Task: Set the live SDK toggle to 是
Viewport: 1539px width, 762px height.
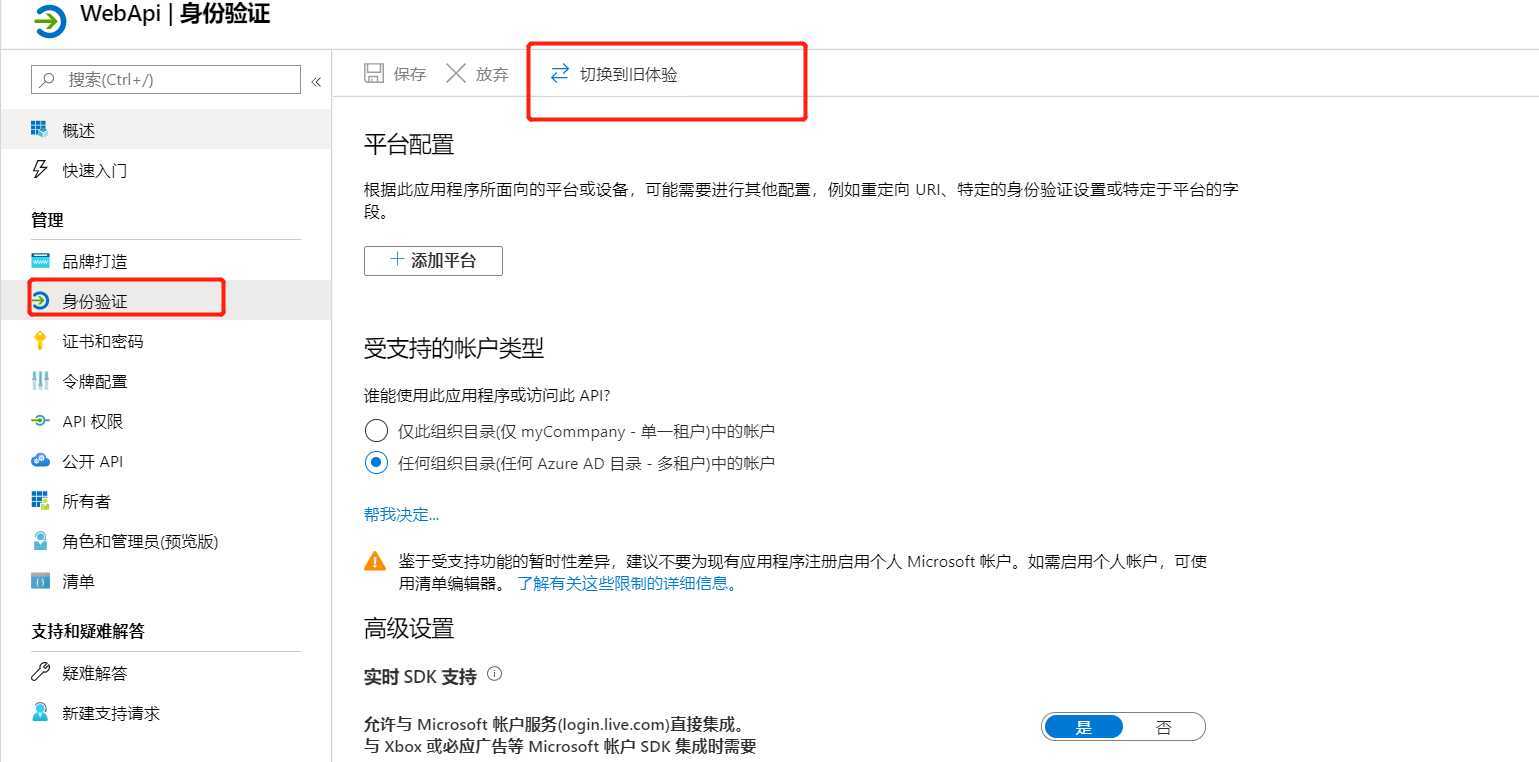Action: [1083, 727]
